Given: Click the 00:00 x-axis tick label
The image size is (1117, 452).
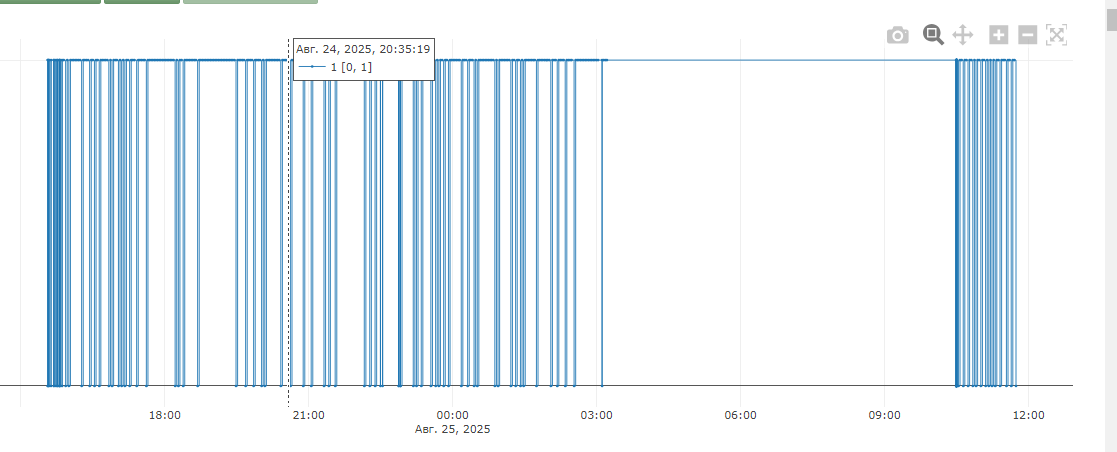Looking at the screenshot, I should click(452, 415).
